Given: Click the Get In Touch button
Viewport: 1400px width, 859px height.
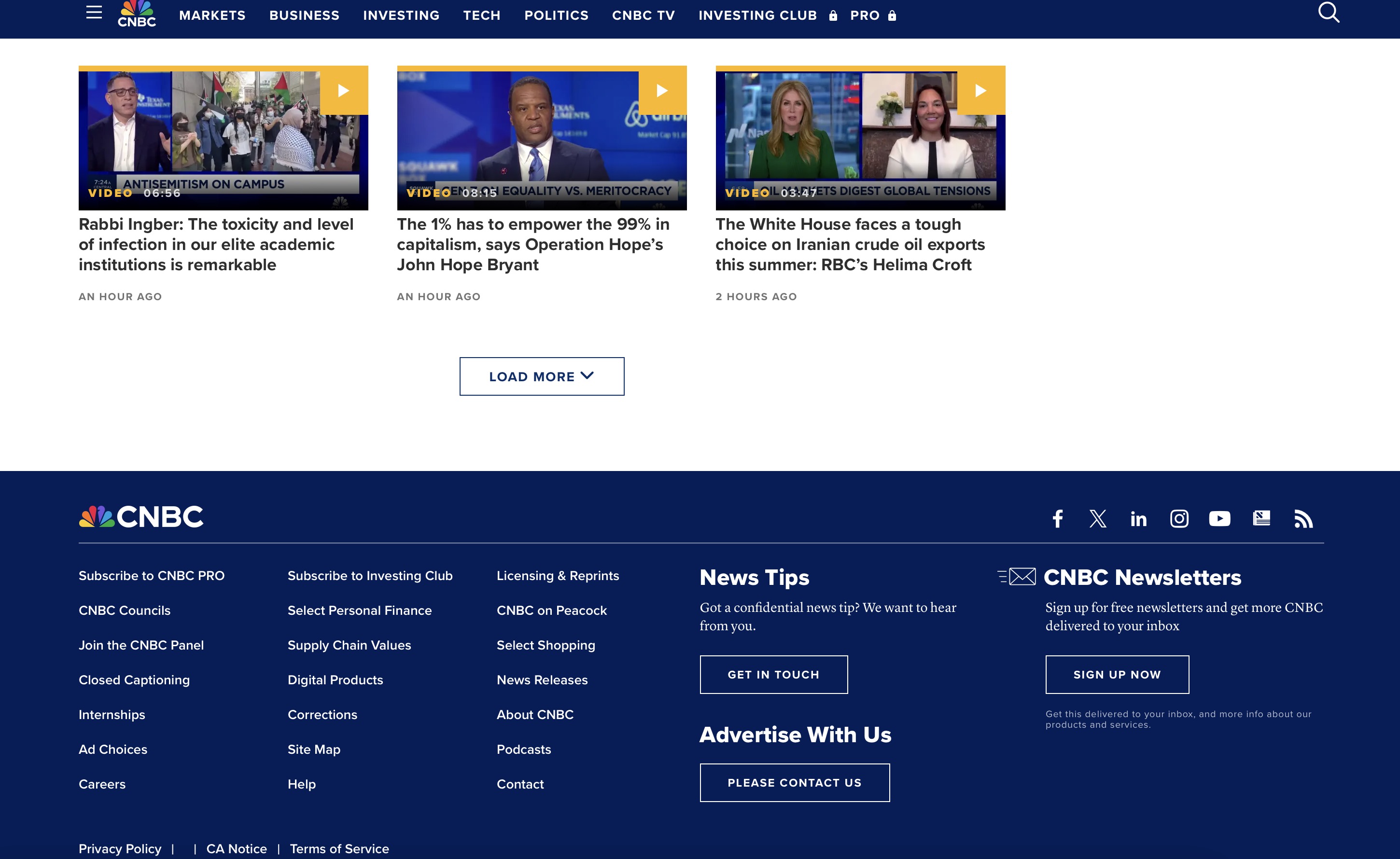Looking at the screenshot, I should (773, 674).
